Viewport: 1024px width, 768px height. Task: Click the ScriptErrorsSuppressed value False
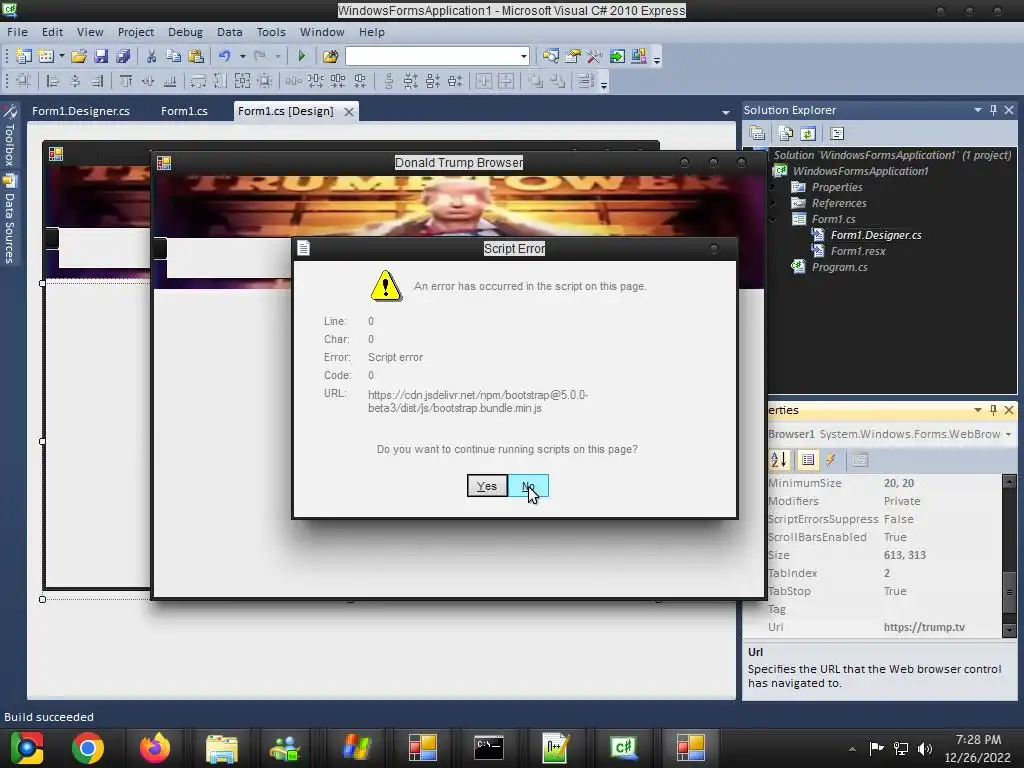point(898,519)
